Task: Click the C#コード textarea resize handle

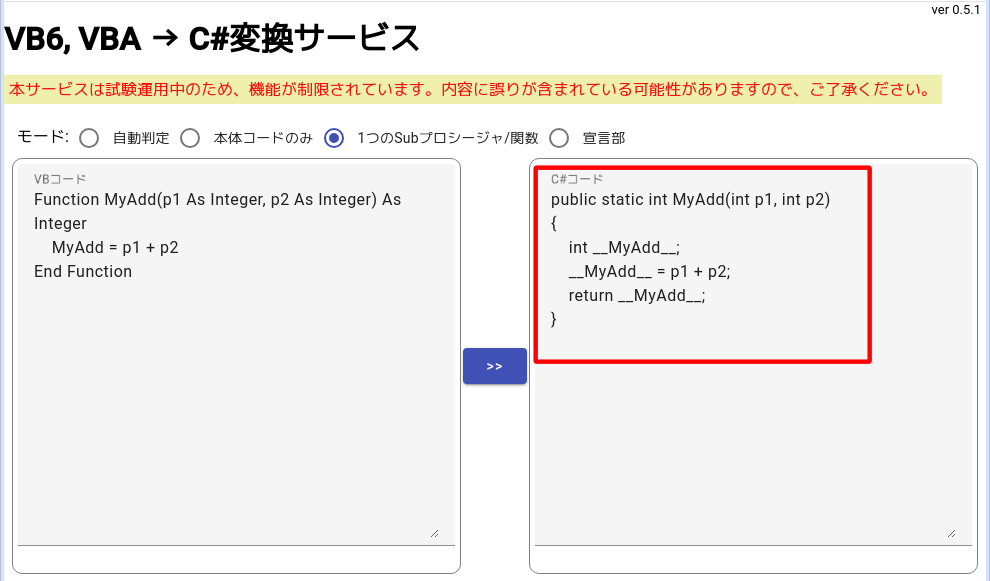Action: tap(951, 534)
